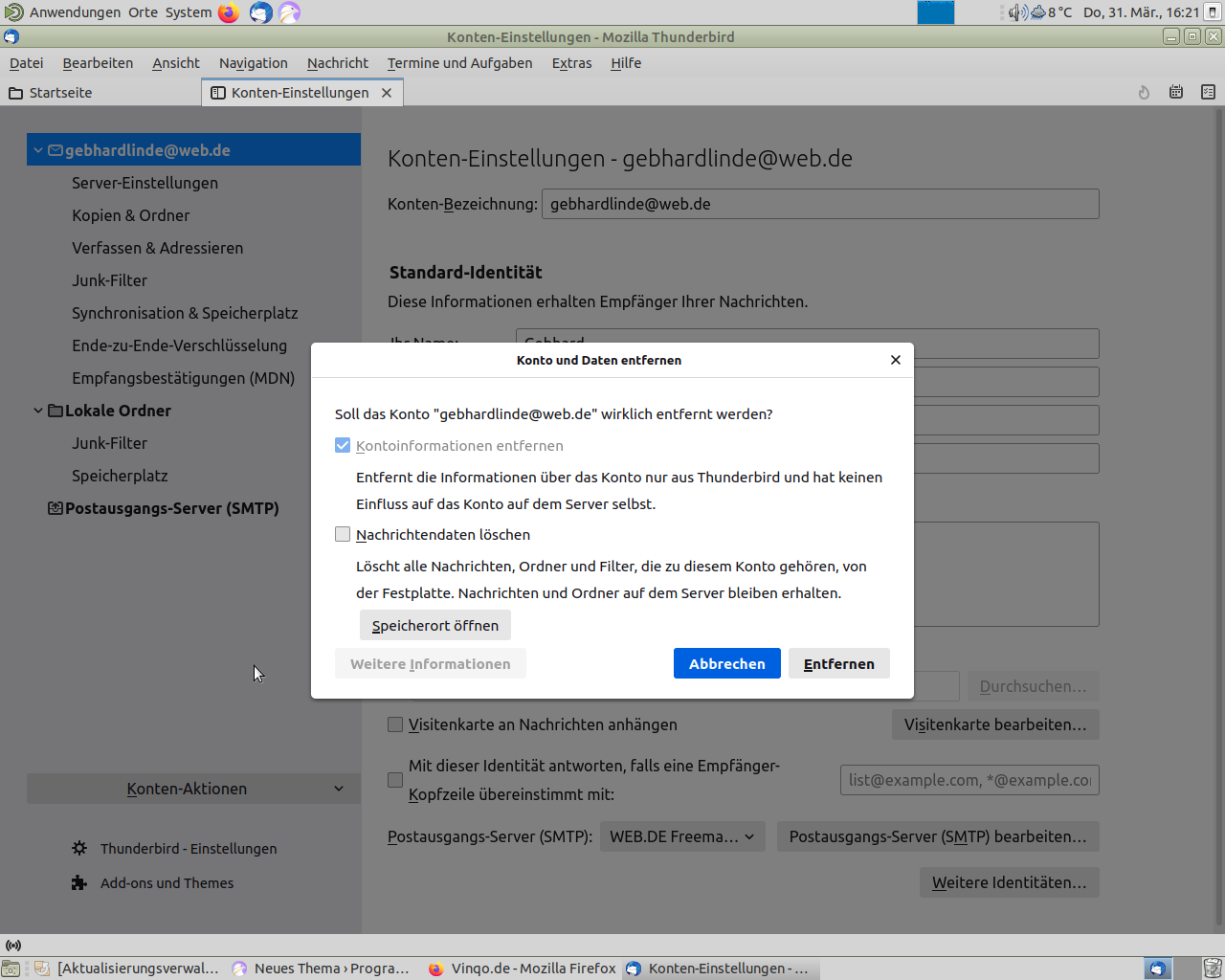Open the Chat icon in the tab bar
Screen dimensions: 1225x980
[1144, 93]
